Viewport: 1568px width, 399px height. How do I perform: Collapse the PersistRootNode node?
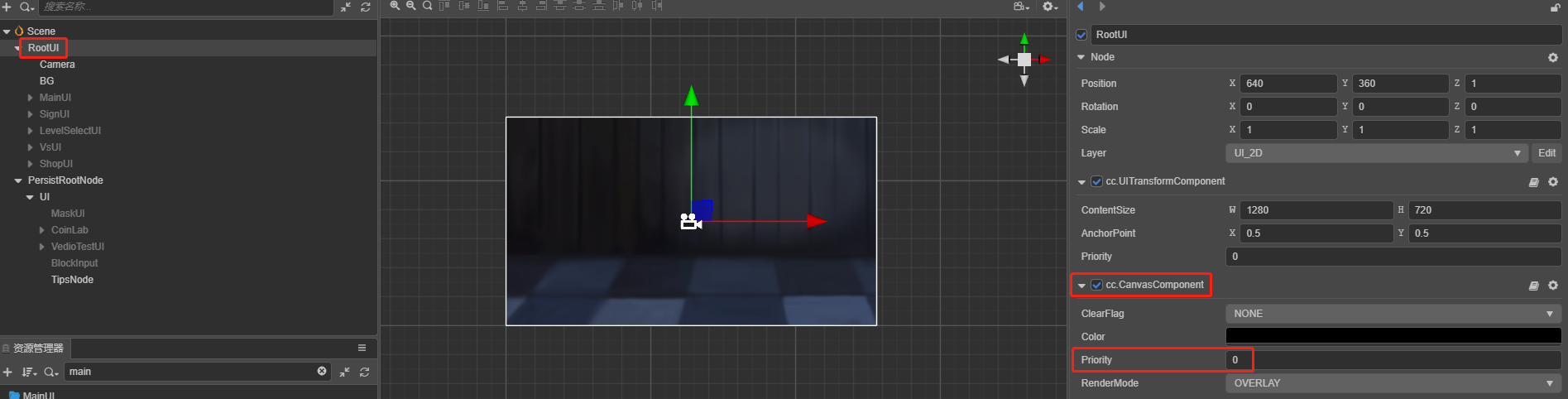coord(18,180)
